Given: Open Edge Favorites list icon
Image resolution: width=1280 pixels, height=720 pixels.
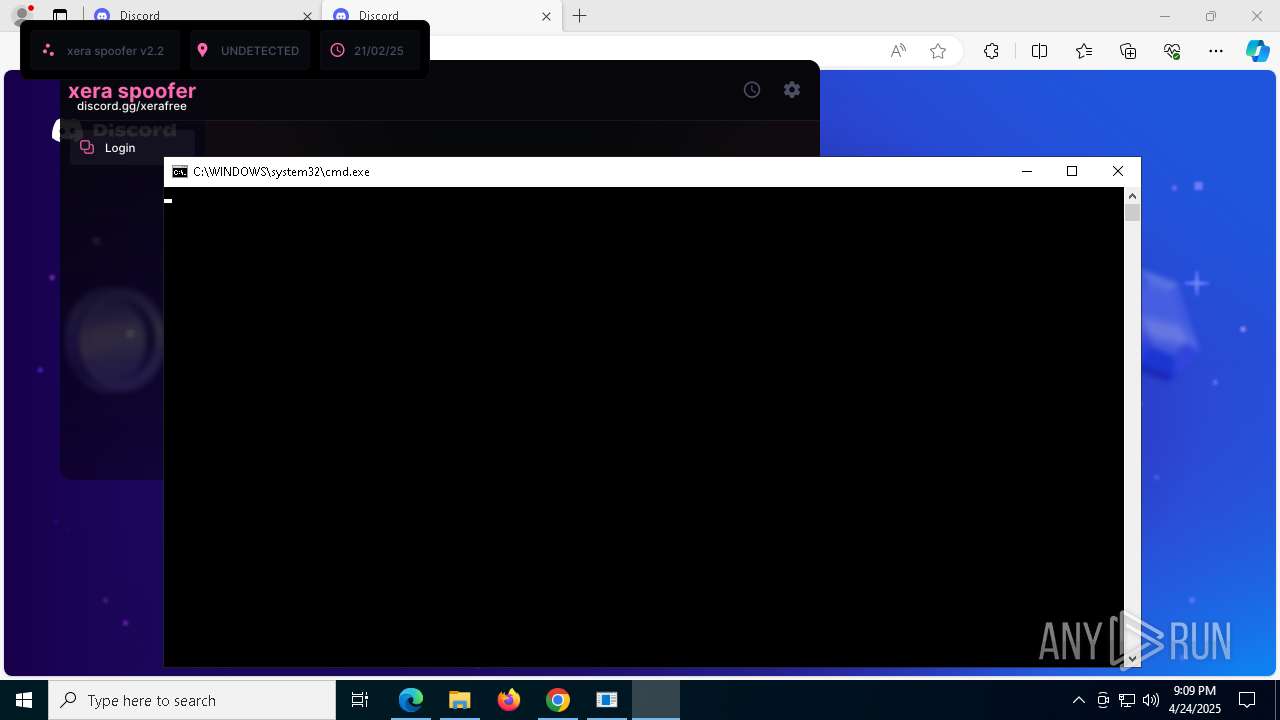Looking at the screenshot, I should point(1084,51).
